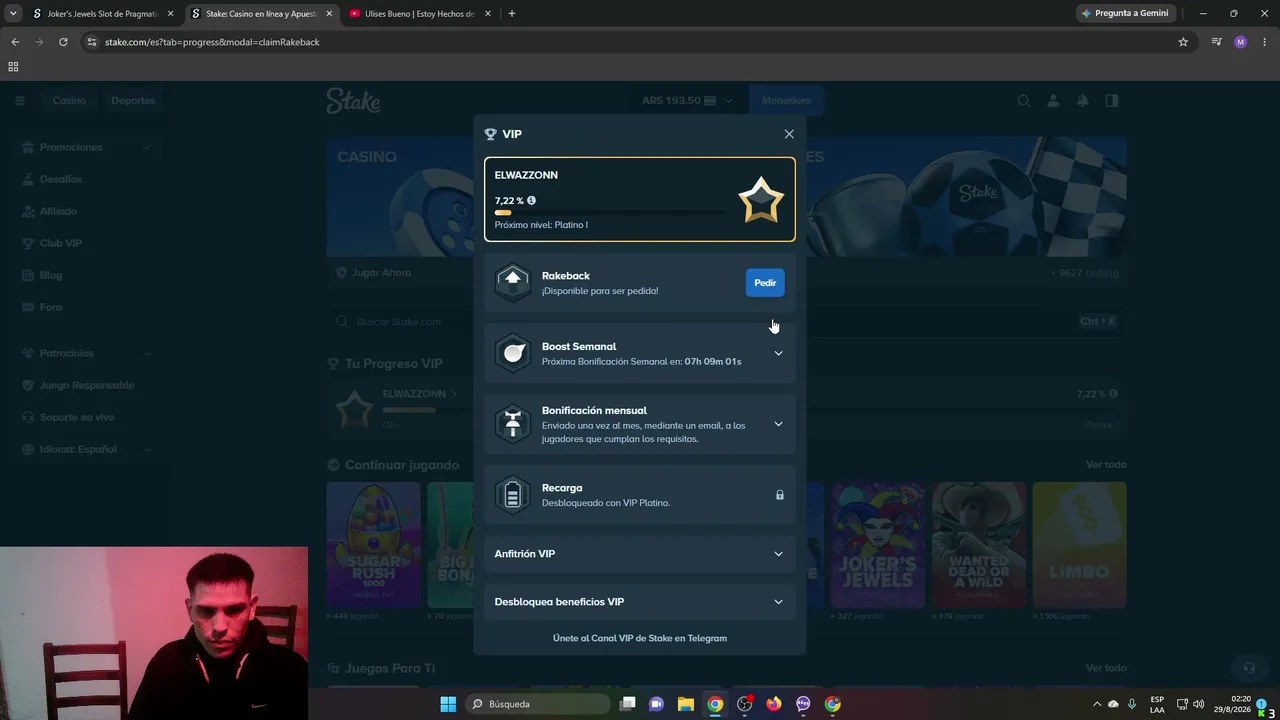Open the Chrome profile avatar
Screen dimensions: 1280x720
click(1241, 42)
